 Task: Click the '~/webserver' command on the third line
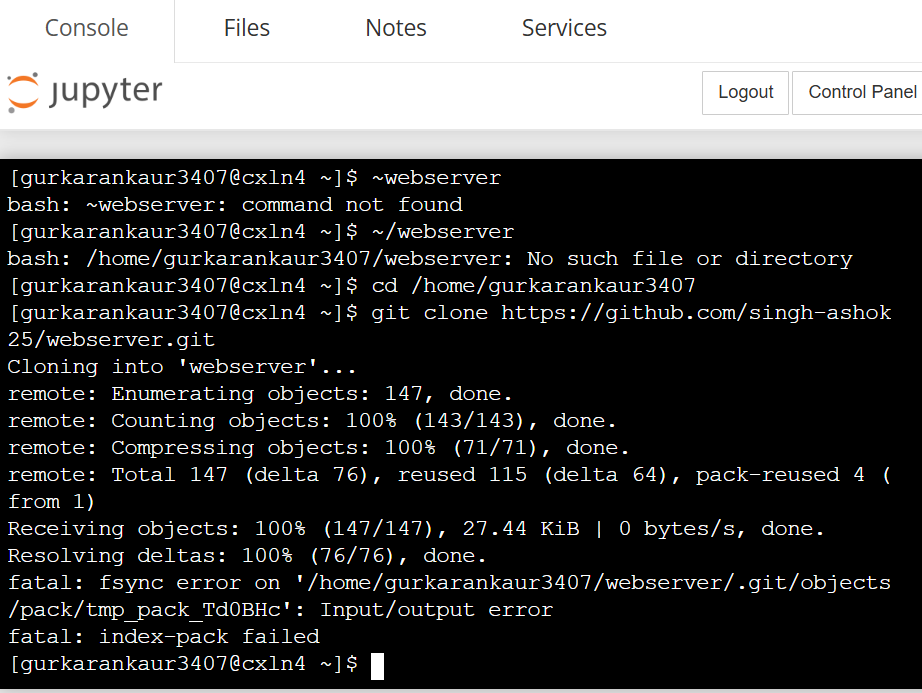coord(442,232)
